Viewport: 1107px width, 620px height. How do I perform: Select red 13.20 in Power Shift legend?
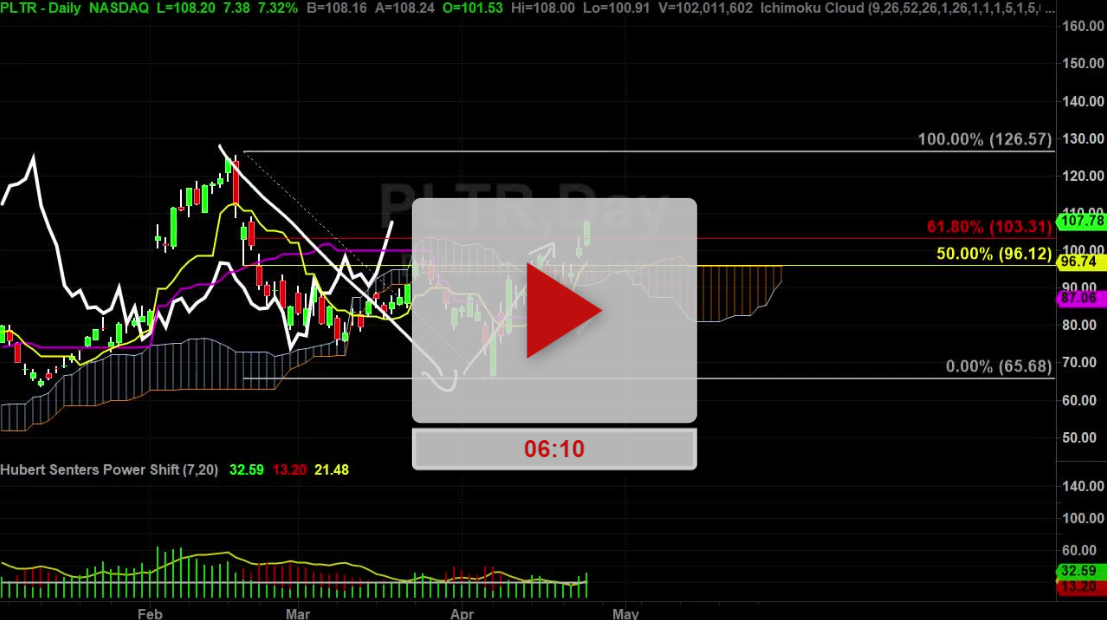pyautogui.click(x=289, y=470)
